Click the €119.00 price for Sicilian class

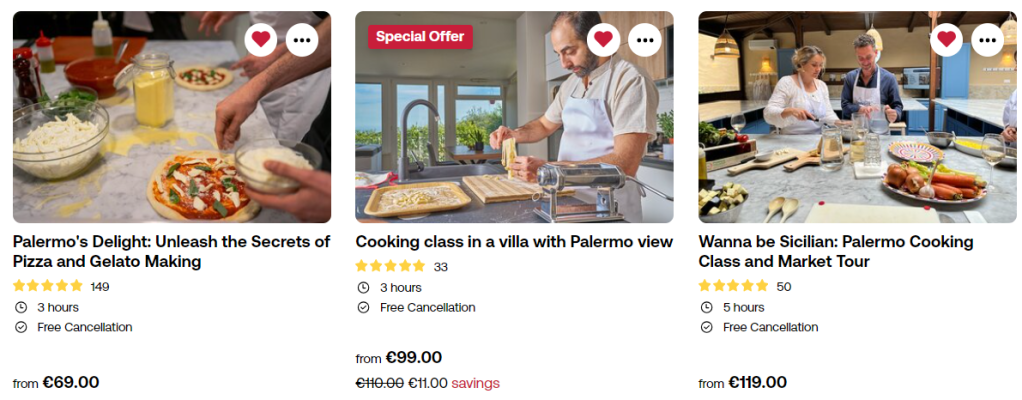(757, 382)
